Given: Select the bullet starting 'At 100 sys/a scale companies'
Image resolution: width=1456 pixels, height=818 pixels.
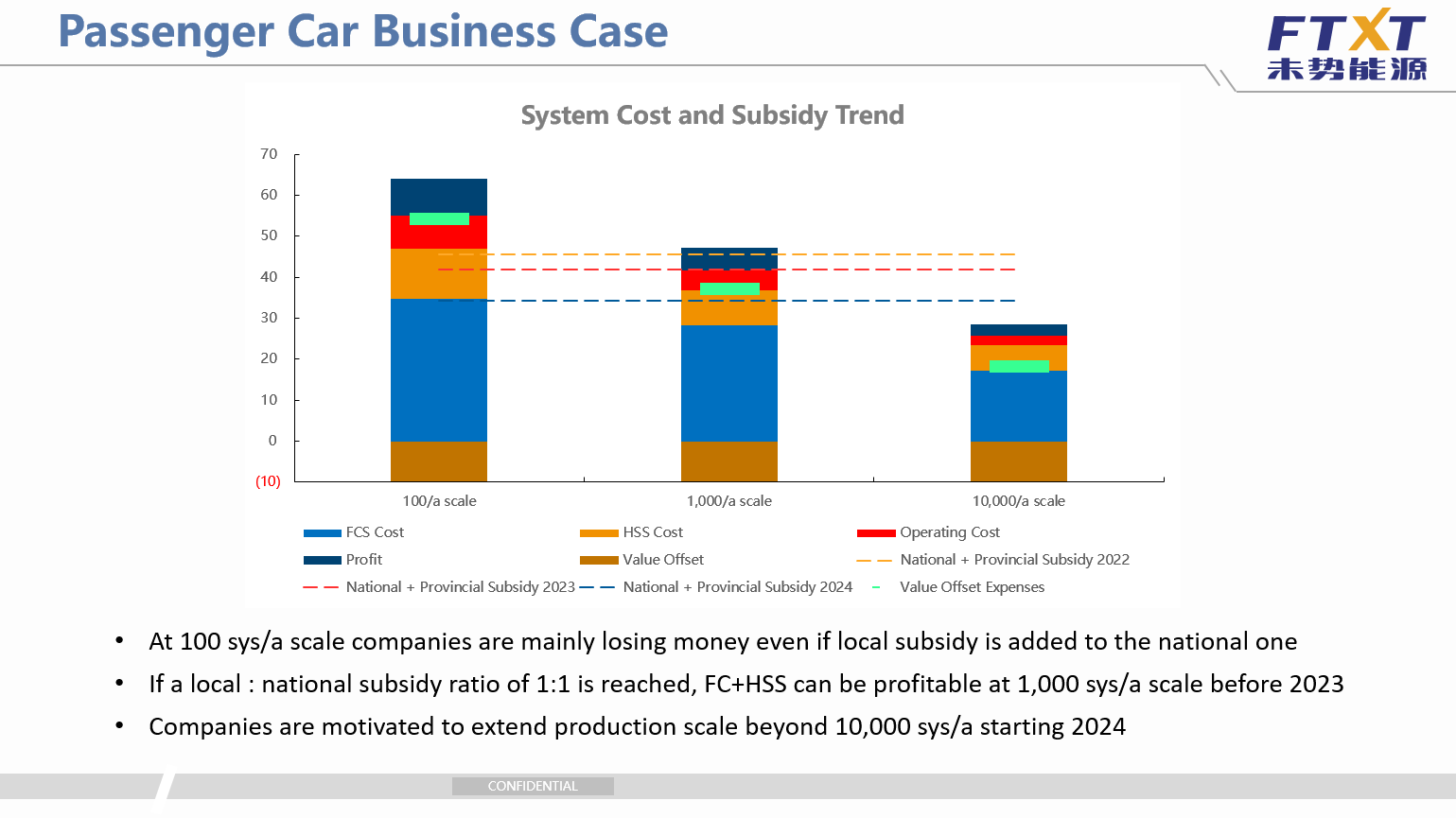Looking at the screenshot, I should click(723, 641).
